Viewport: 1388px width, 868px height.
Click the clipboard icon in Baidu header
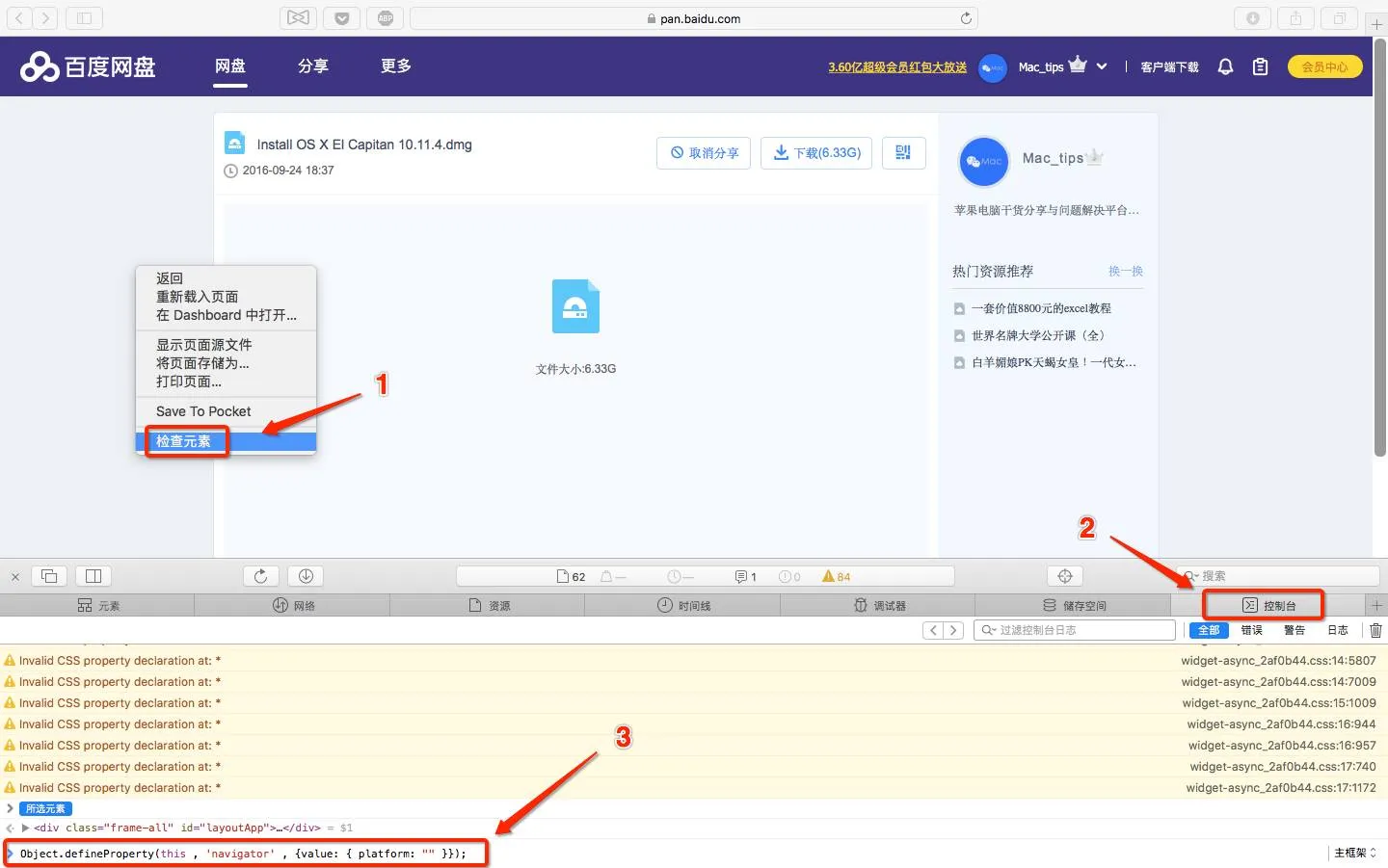(x=1260, y=66)
